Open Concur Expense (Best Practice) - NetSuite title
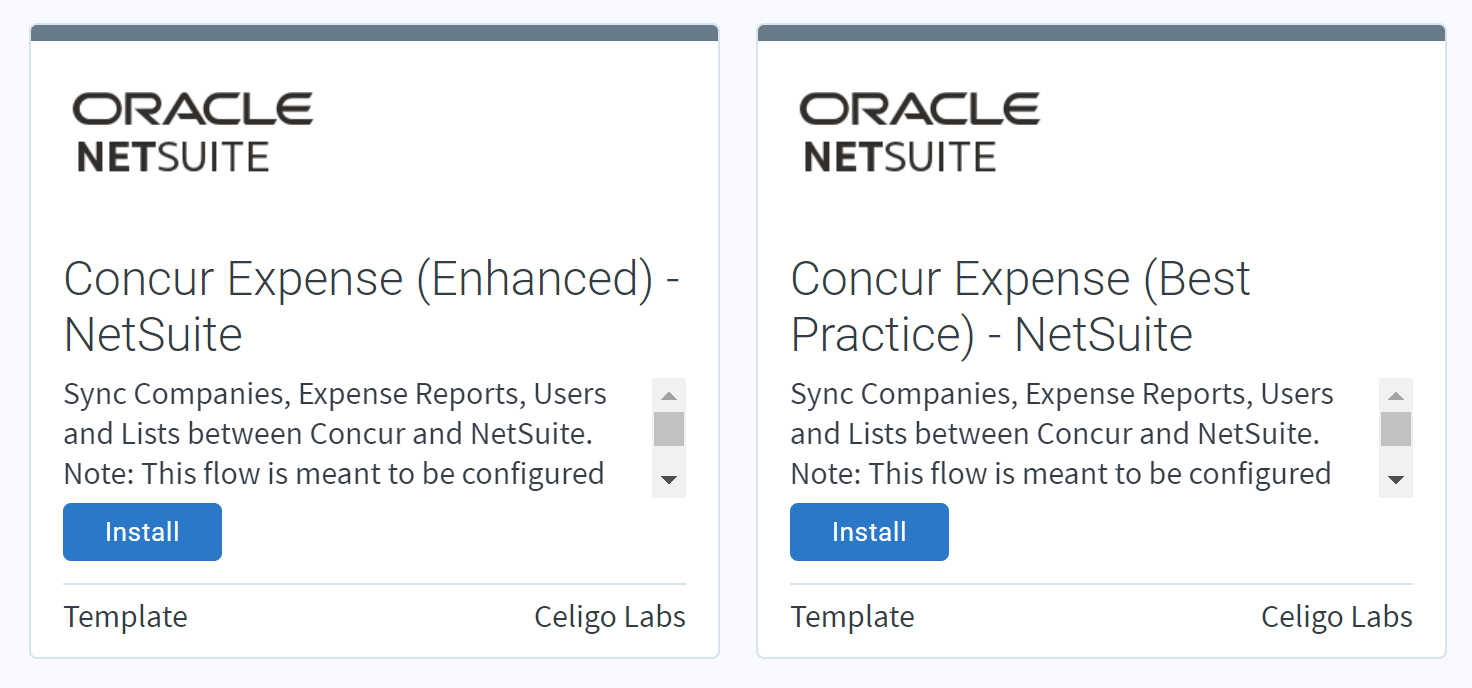Viewport: 1472px width, 688px height. [1020, 306]
